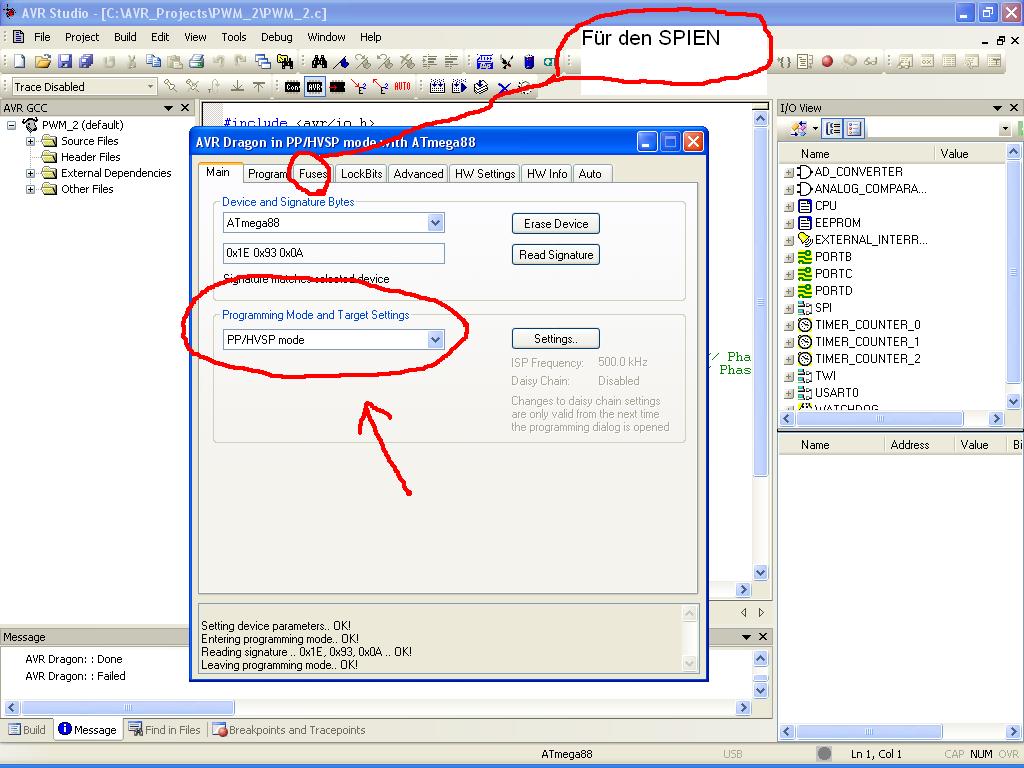Click the pin icon beside Trace Disabled
The width and height of the screenshot is (1024, 768).
pyautogui.click(x=170, y=86)
